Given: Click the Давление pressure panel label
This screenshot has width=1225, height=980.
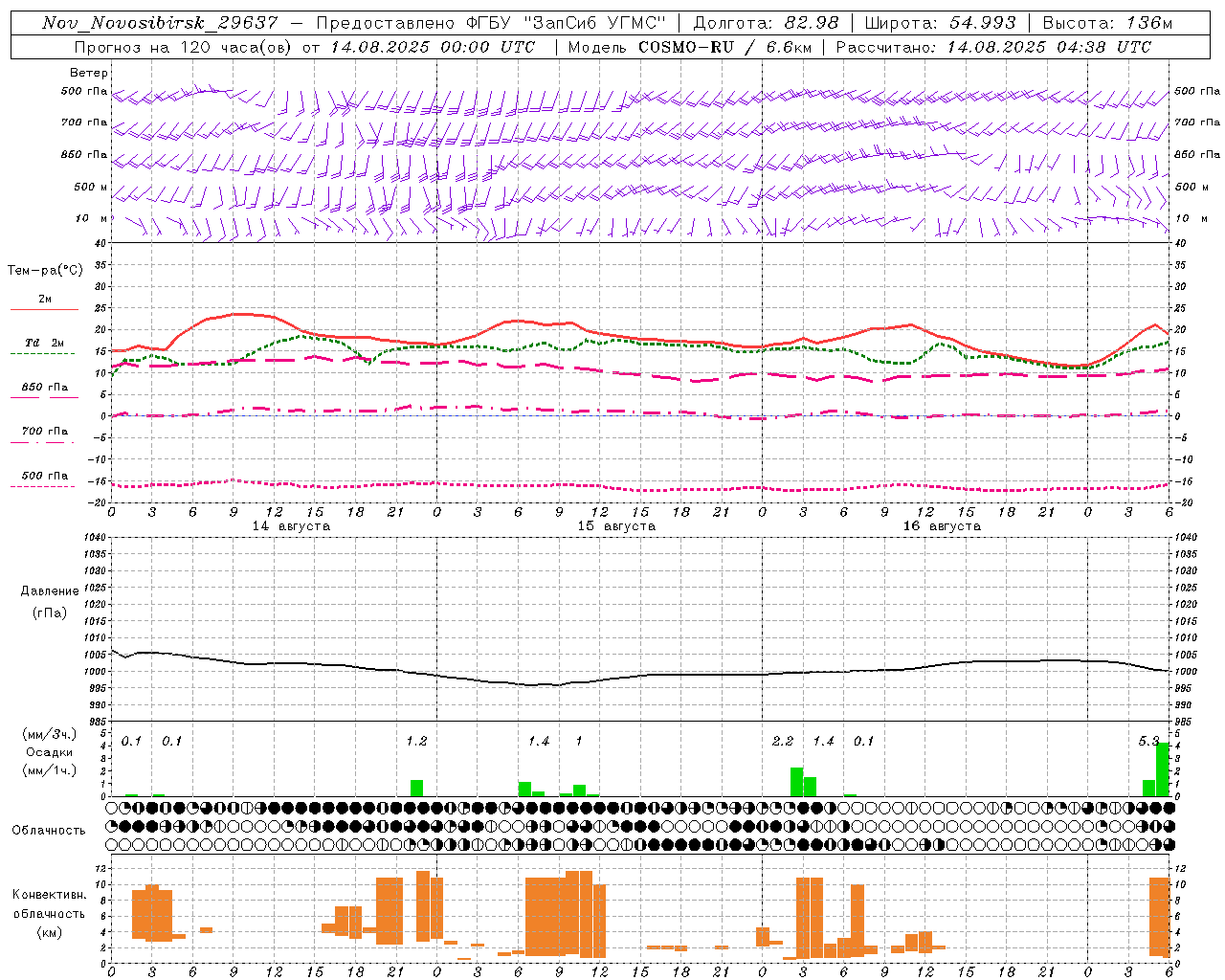Looking at the screenshot, I should point(50,591).
